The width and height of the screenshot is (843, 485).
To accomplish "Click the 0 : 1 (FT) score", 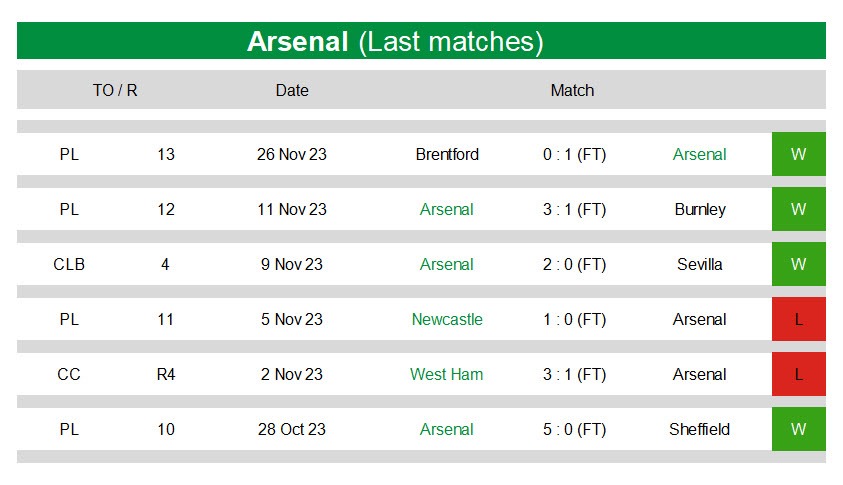I will click(x=574, y=154).
